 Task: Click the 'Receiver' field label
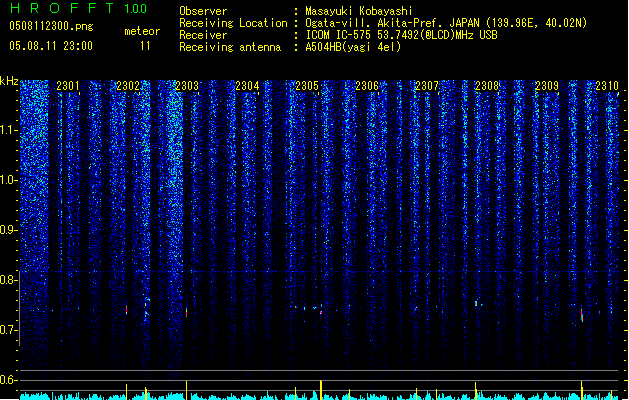coord(203,35)
